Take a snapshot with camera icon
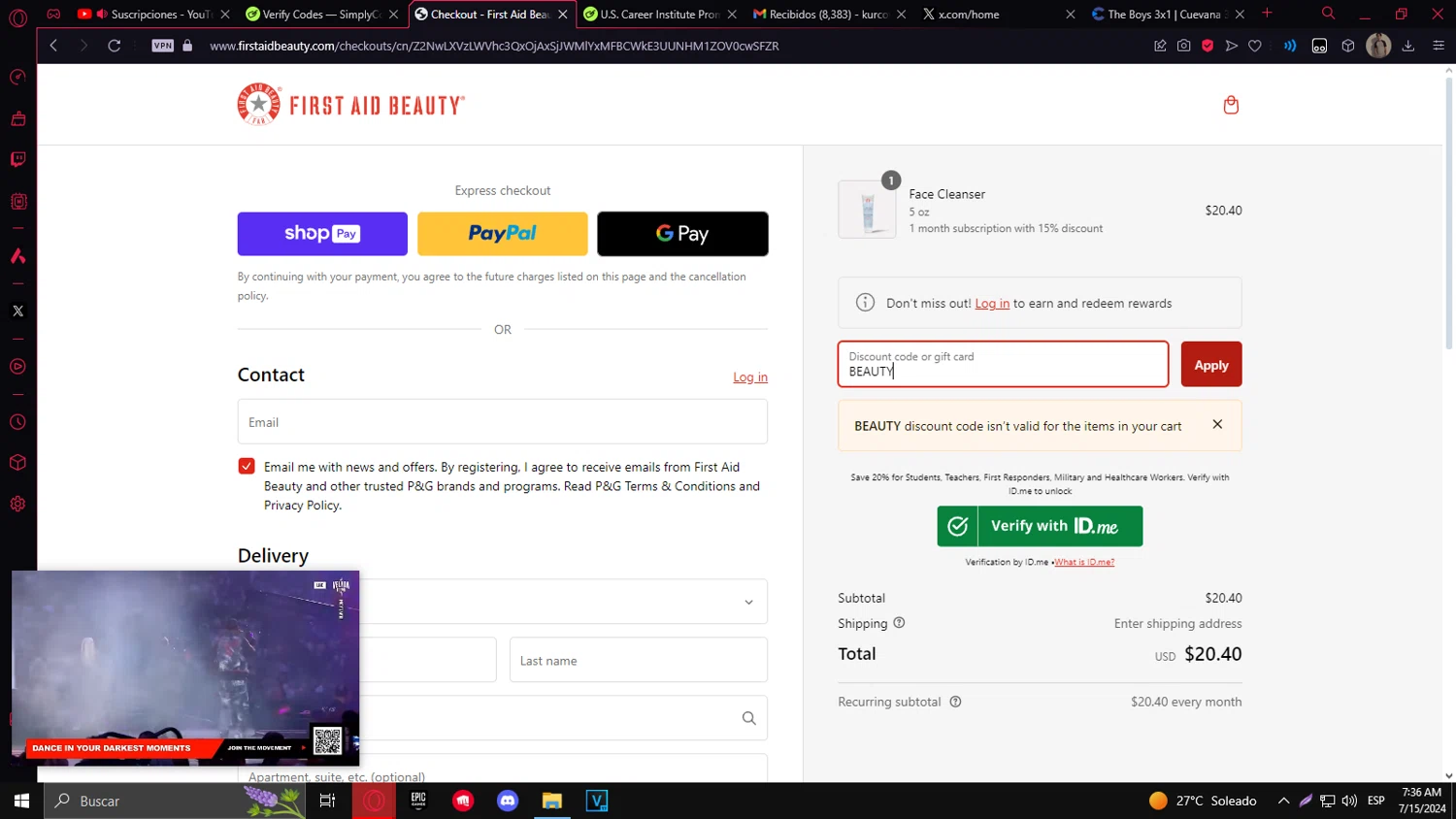Image resolution: width=1456 pixels, height=819 pixels. click(x=1184, y=46)
